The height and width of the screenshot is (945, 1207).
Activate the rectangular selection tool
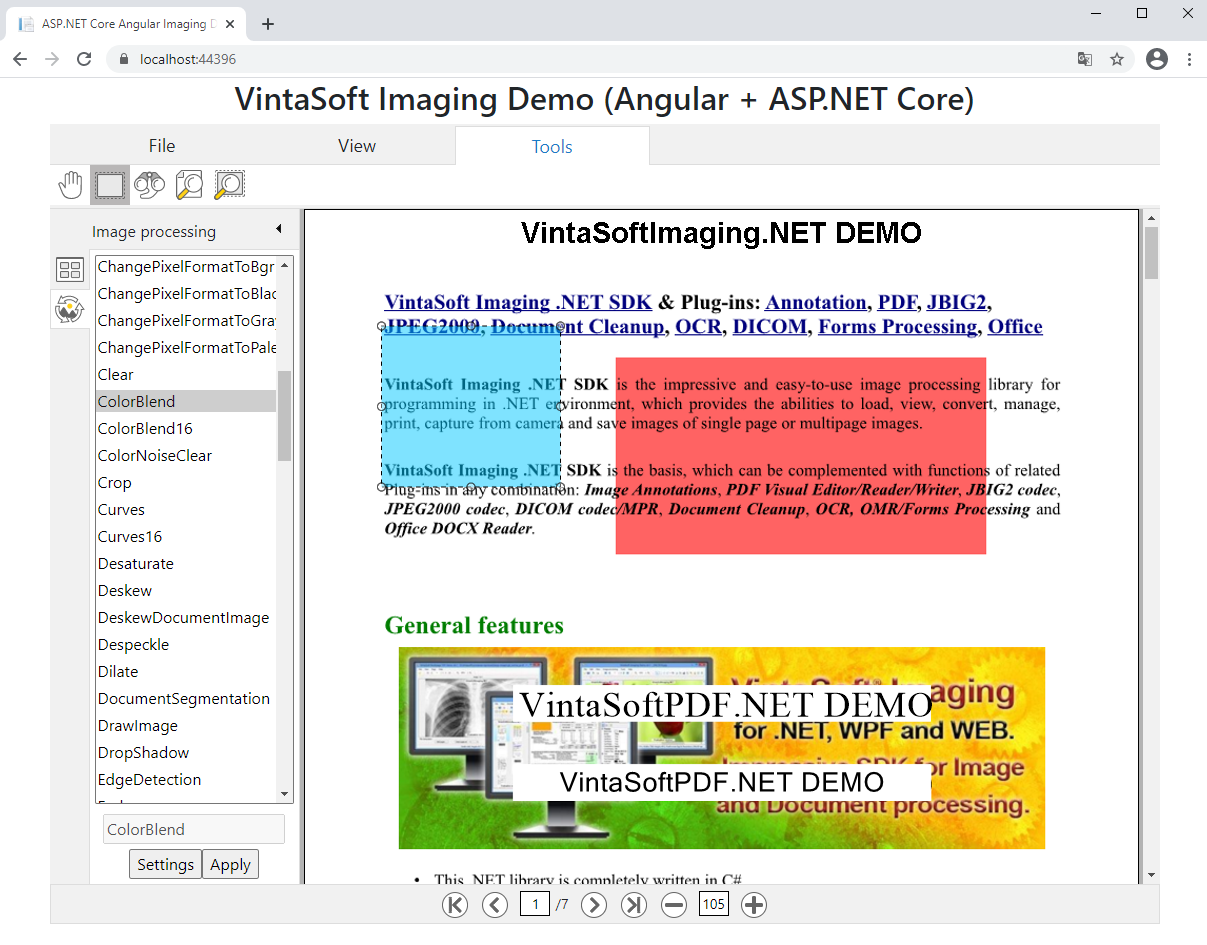[x=110, y=185]
